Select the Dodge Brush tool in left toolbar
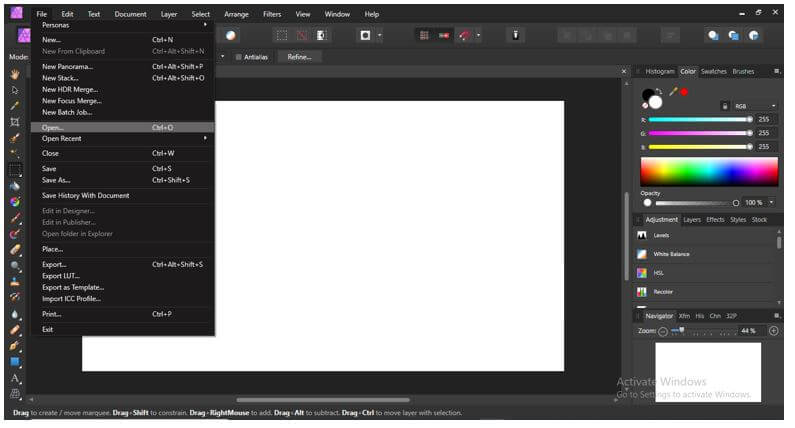This screenshot has height=428, width=795. click(15, 266)
